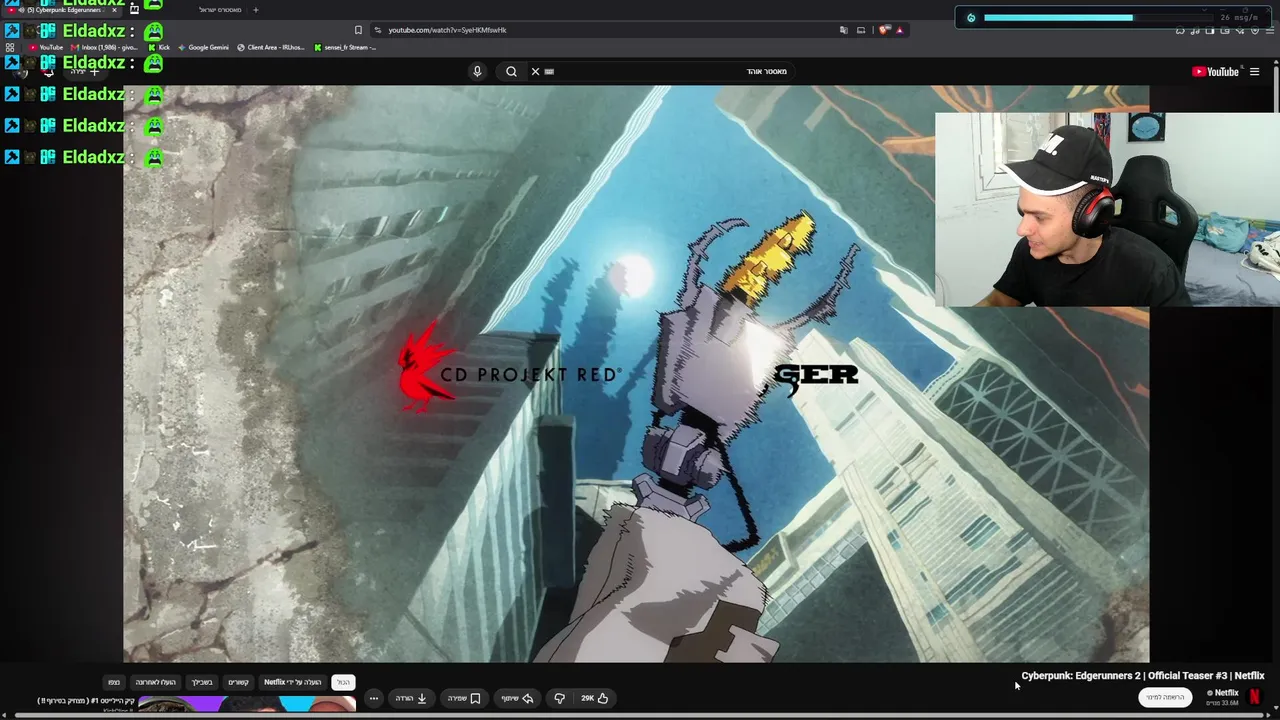Go to YouTube home via the logo
This screenshot has width=1280, height=720.
click(1215, 71)
